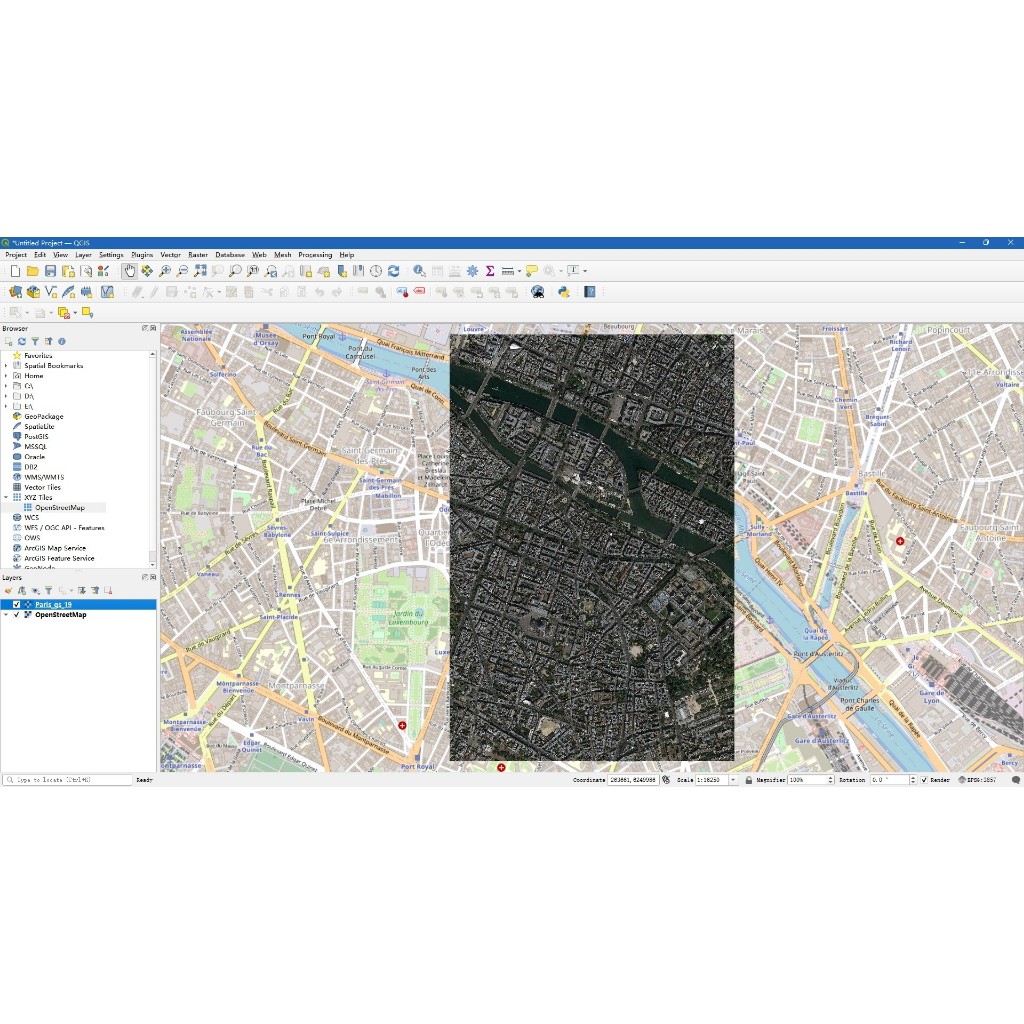Viewport: 1024px width, 1024px height.
Task: Open Layer Styling panel icon
Action: 8,590
